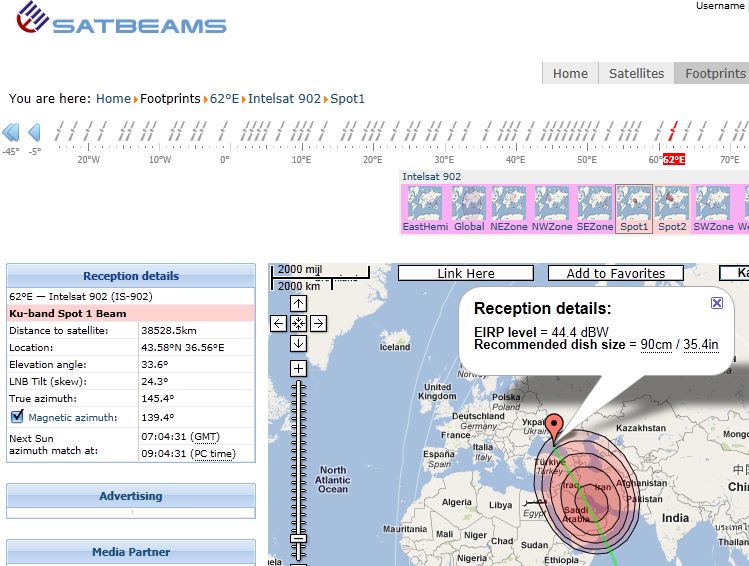Click the Intelsat 902 label above thumbnails
The width and height of the screenshot is (749, 566).
[431, 177]
